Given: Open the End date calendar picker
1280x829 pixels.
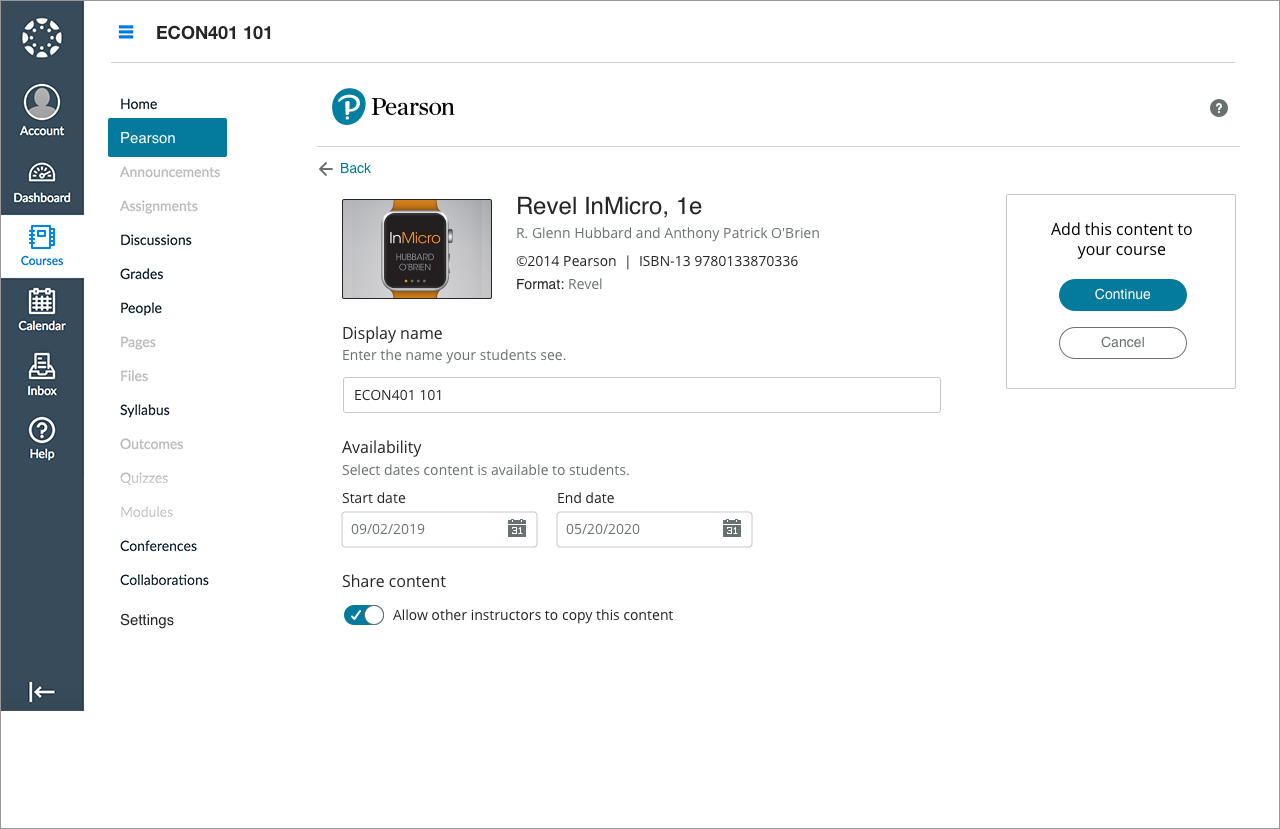Looking at the screenshot, I should point(732,529).
